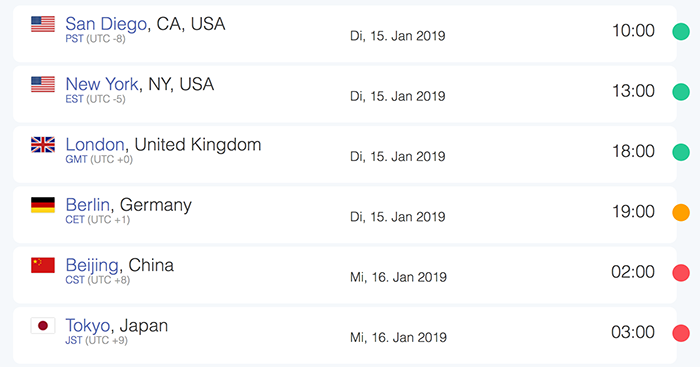700x367 pixels.
Task: Click the US flag beside New York
Action: (43, 84)
